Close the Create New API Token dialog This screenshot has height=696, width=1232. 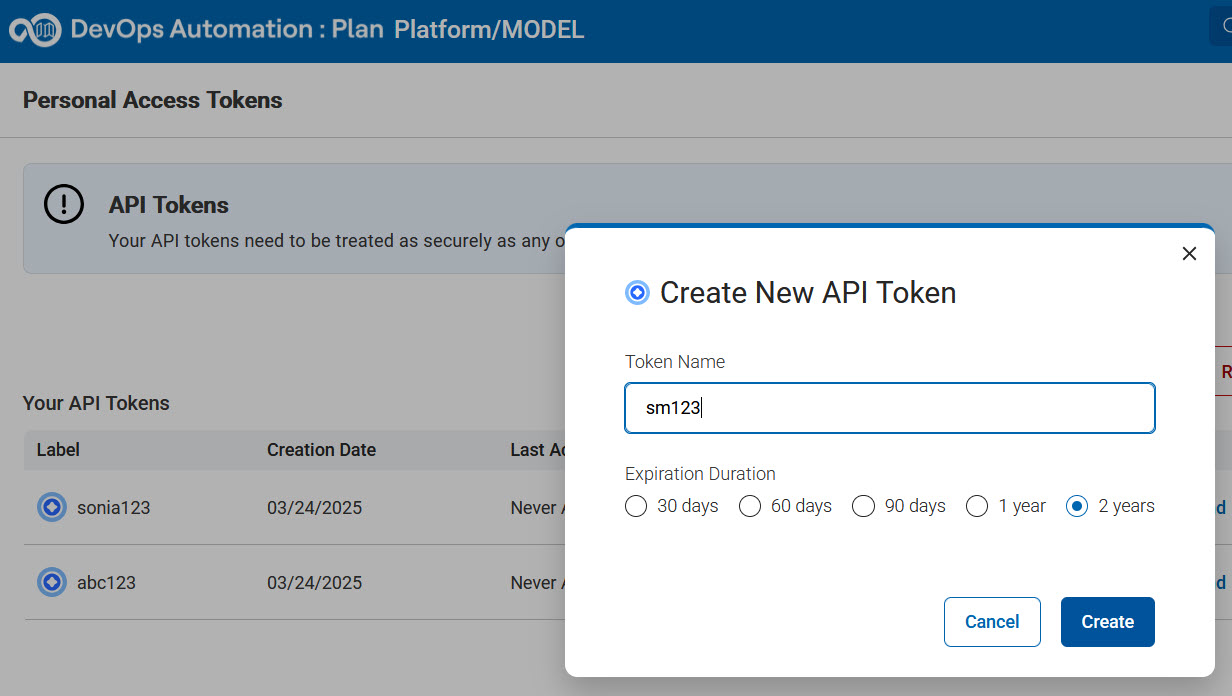tap(1189, 254)
